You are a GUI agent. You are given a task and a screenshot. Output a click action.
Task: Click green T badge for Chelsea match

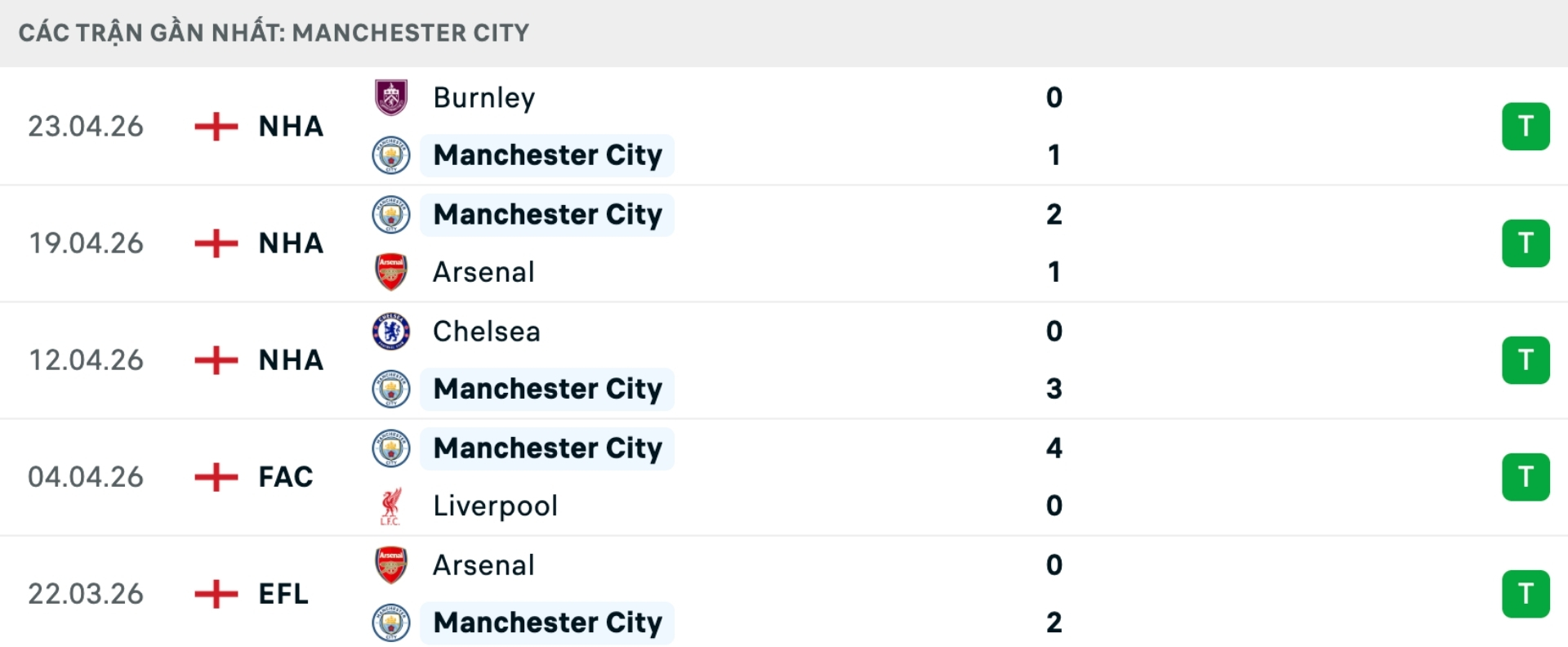pos(1525,360)
